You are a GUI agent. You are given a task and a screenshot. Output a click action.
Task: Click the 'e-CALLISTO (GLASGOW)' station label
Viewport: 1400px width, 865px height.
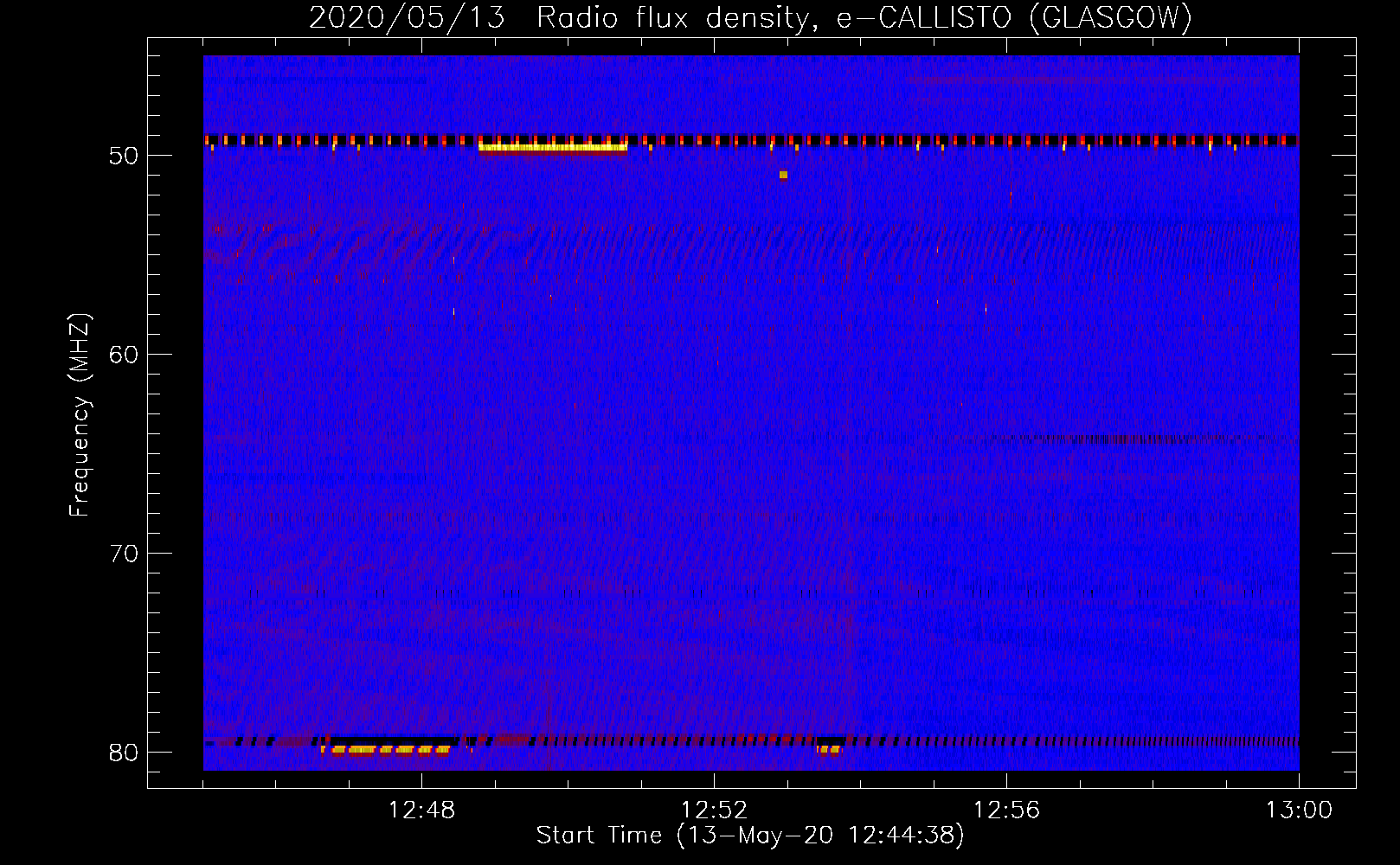(1015, 18)
